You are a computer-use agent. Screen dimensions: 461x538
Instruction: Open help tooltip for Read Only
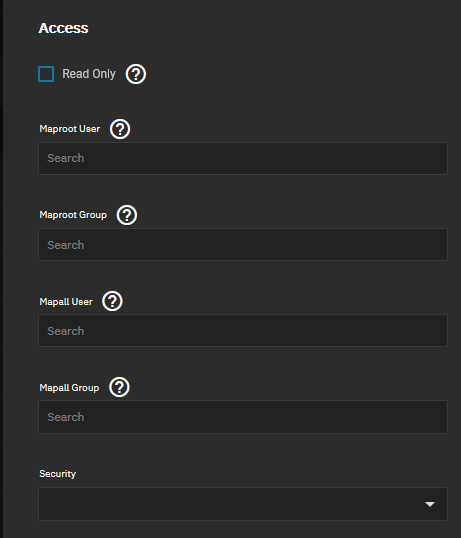click(x=136, y=74)
